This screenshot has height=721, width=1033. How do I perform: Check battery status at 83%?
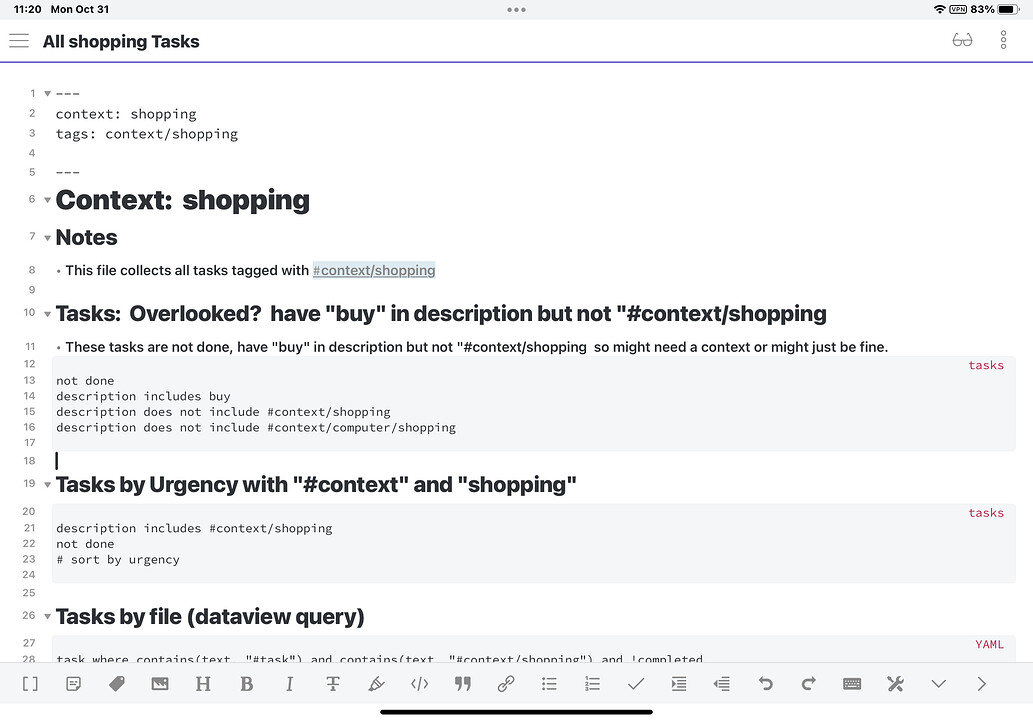(x=995, y=9)
